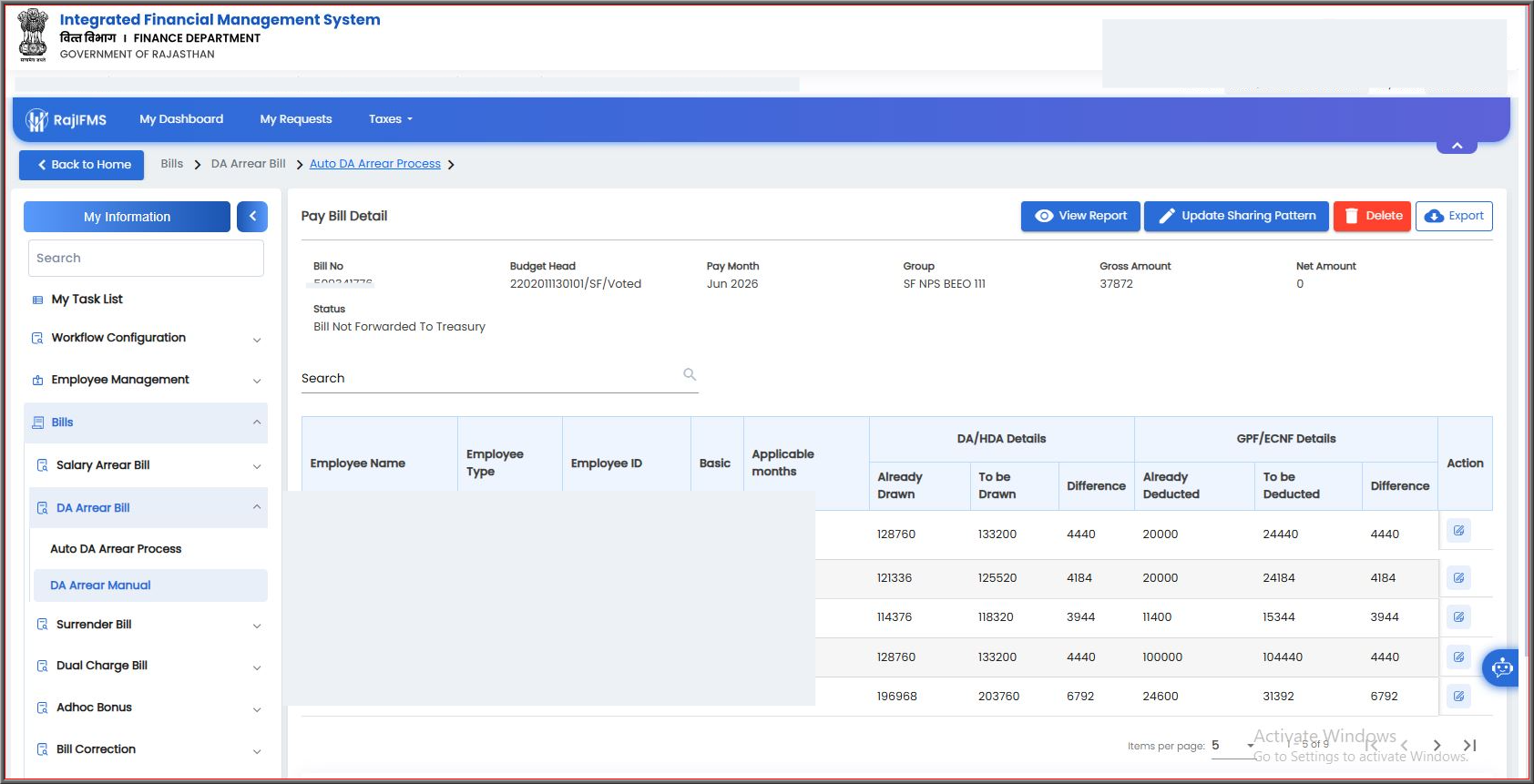Open Workflow Configuration in the sidebar
The image size is (1534, 784).
coord(146,338)
